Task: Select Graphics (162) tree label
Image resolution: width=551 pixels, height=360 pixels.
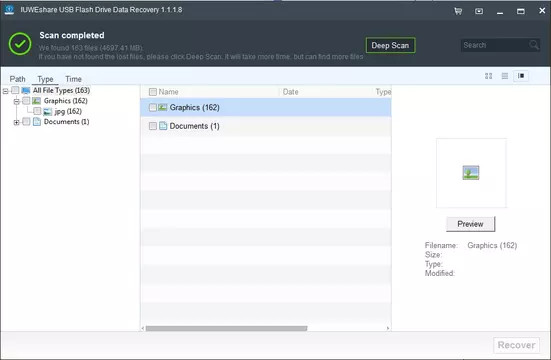Action: [x=66, y=101]
